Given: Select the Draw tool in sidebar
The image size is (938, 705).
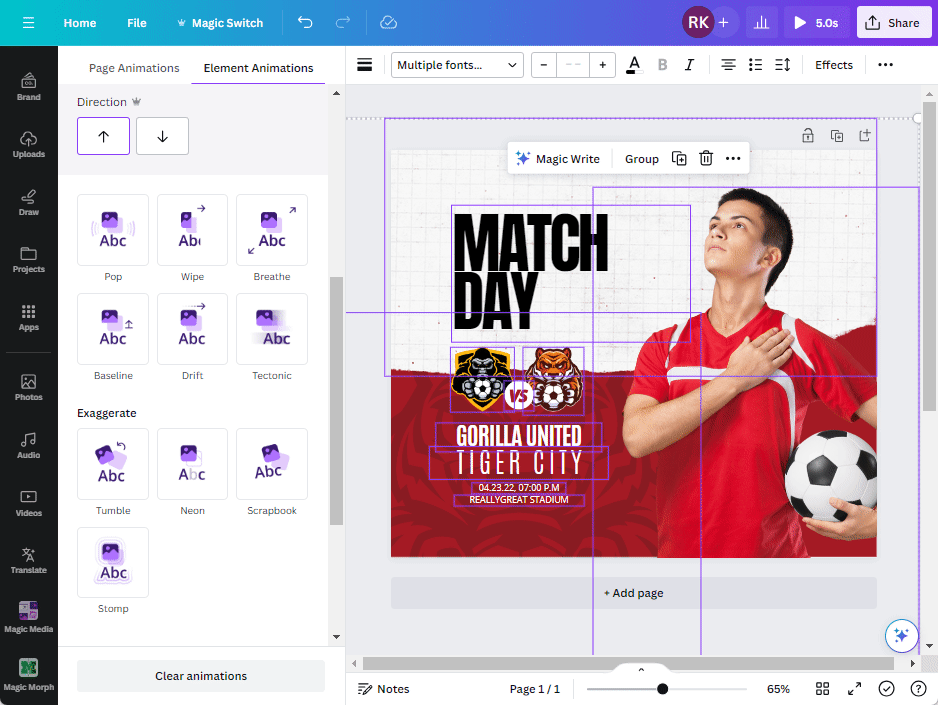Looking at the screenshot, I should click(28, 201).
